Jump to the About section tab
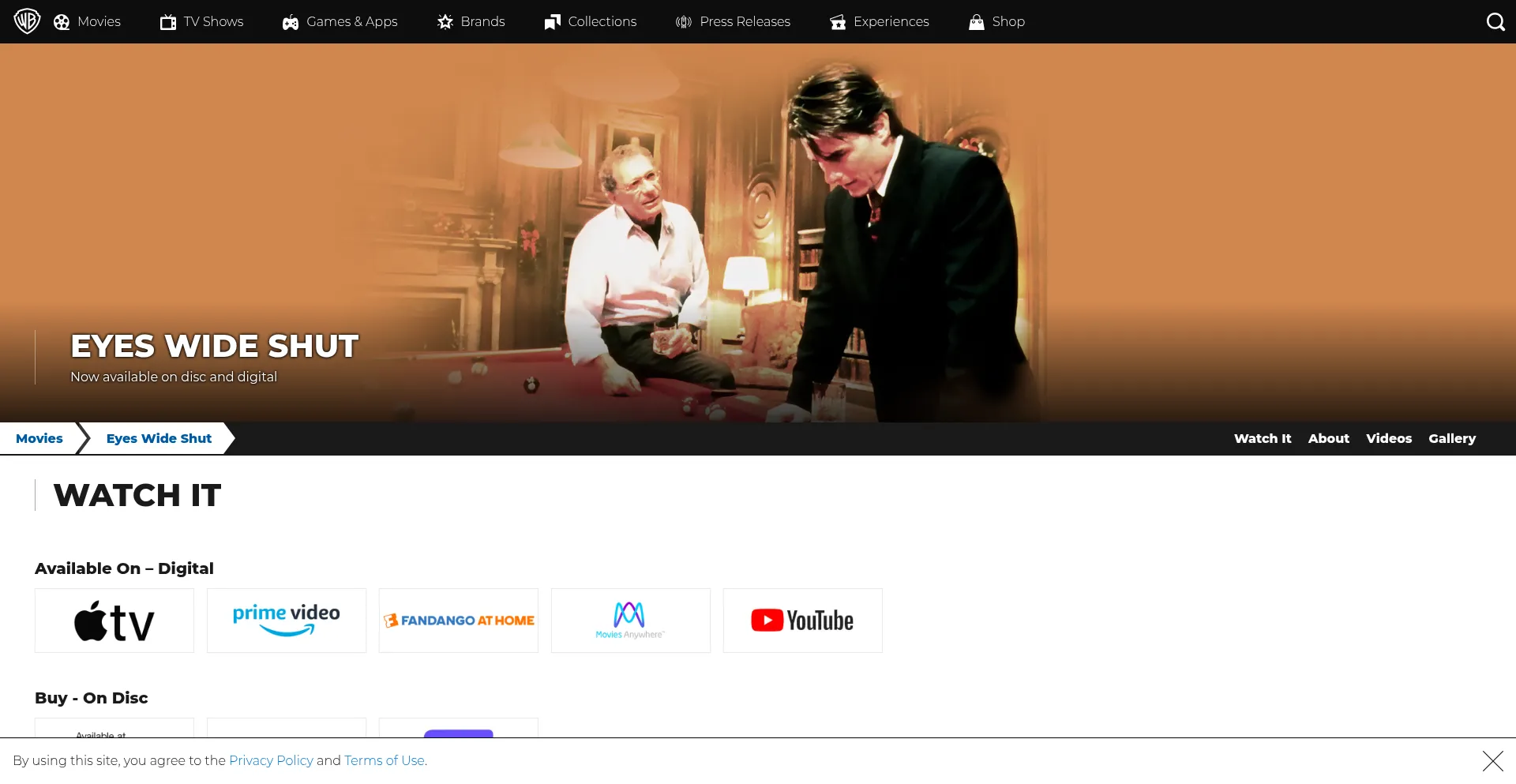1516x784 pixels. (x=1328, y=438)
